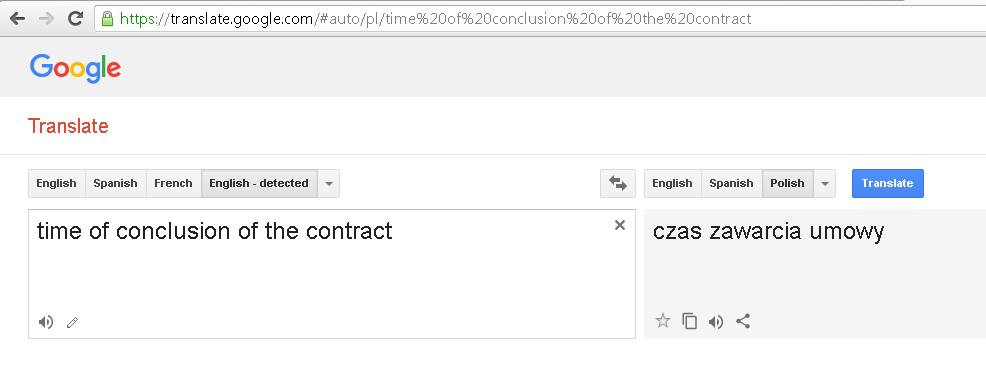Select English as source language
986x382 pixels.
coord(57,183)
